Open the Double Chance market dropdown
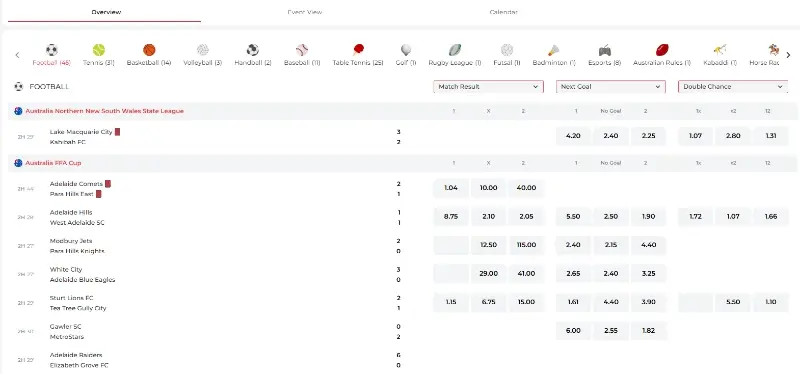The height and width of the screenshot is (374, 800). point(733,87)
